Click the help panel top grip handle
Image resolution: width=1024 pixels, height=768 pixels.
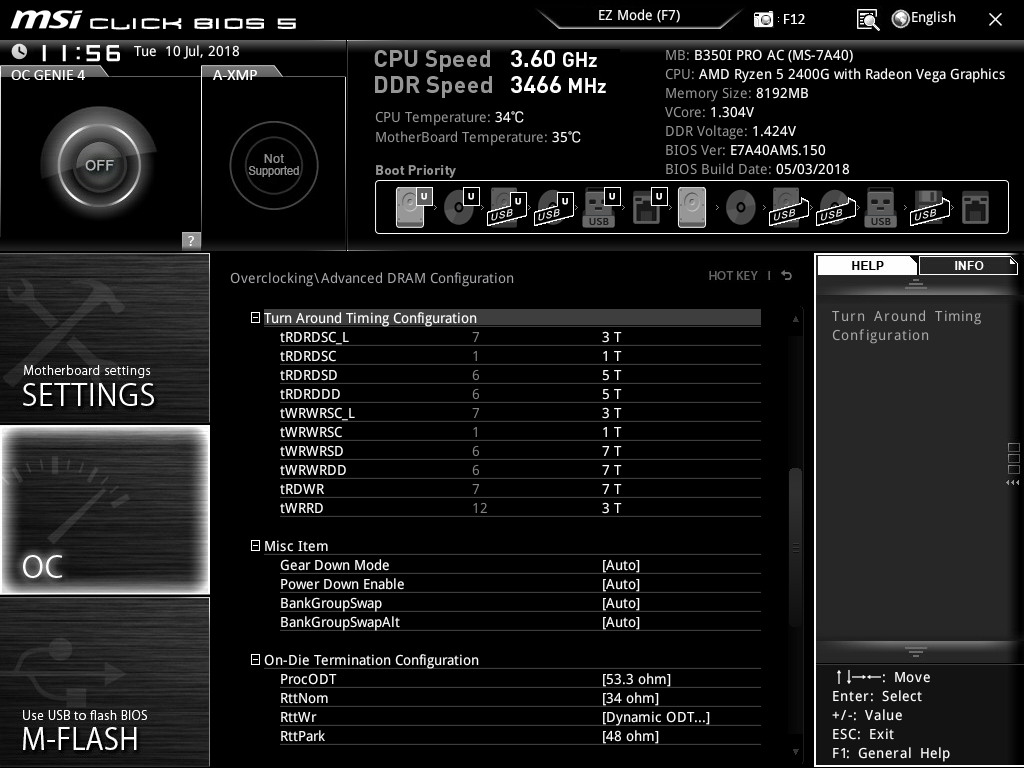(x=916, y=283)
